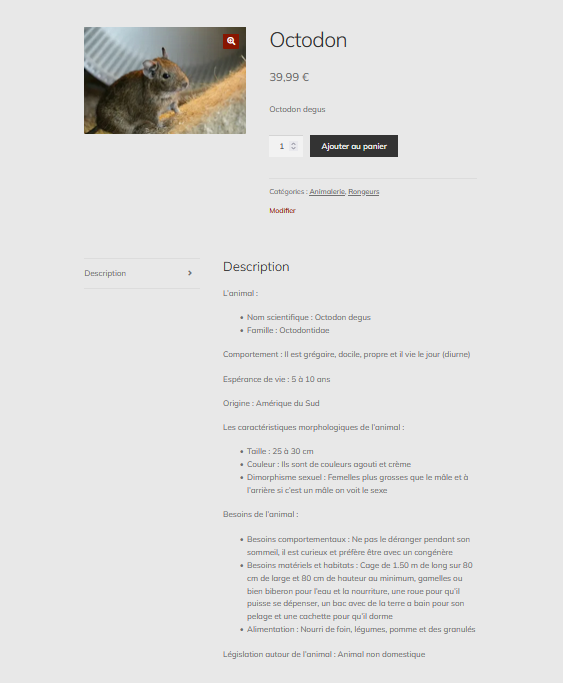Click the 39,99 € price
This screenshot has width=563, height=683.
[289, 77]
